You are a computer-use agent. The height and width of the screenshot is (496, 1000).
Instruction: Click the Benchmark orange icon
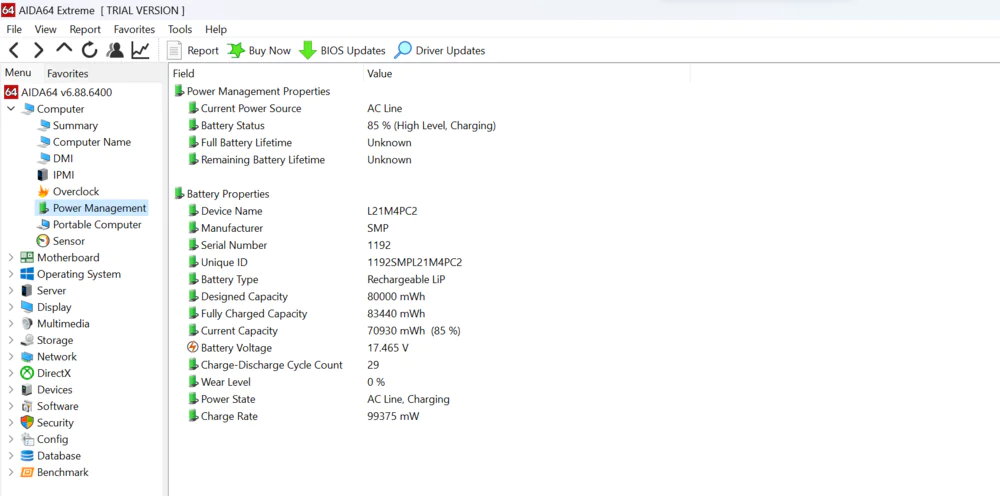coord(27,472)
